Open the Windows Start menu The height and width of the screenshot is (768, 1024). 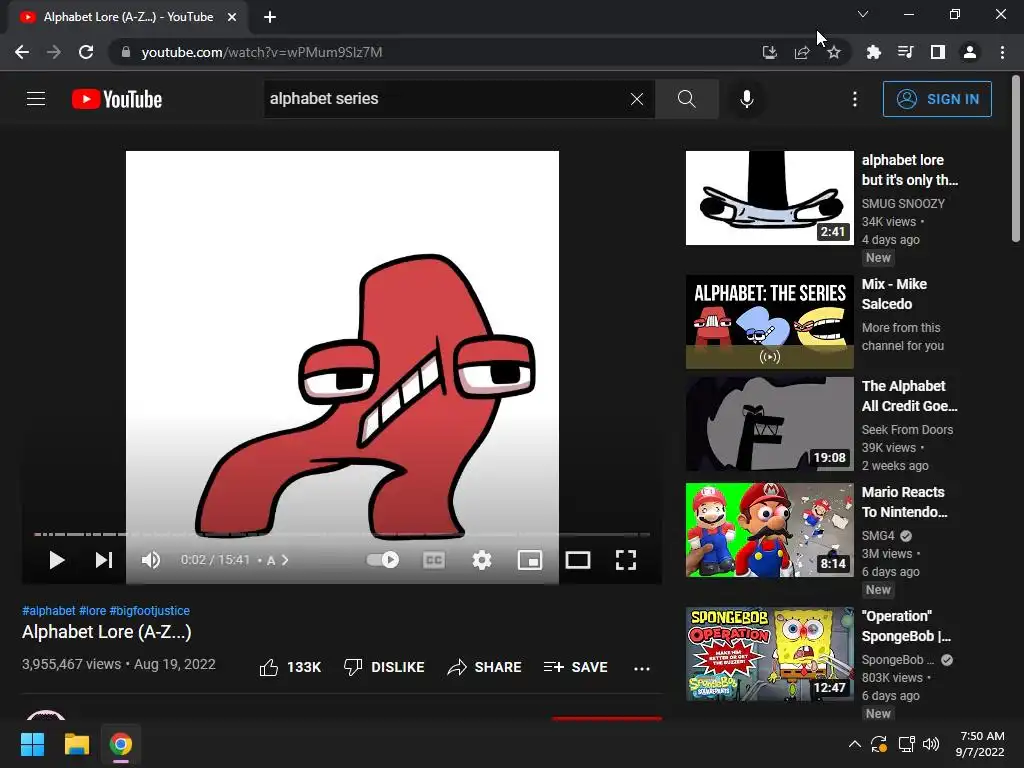point(32,744)
